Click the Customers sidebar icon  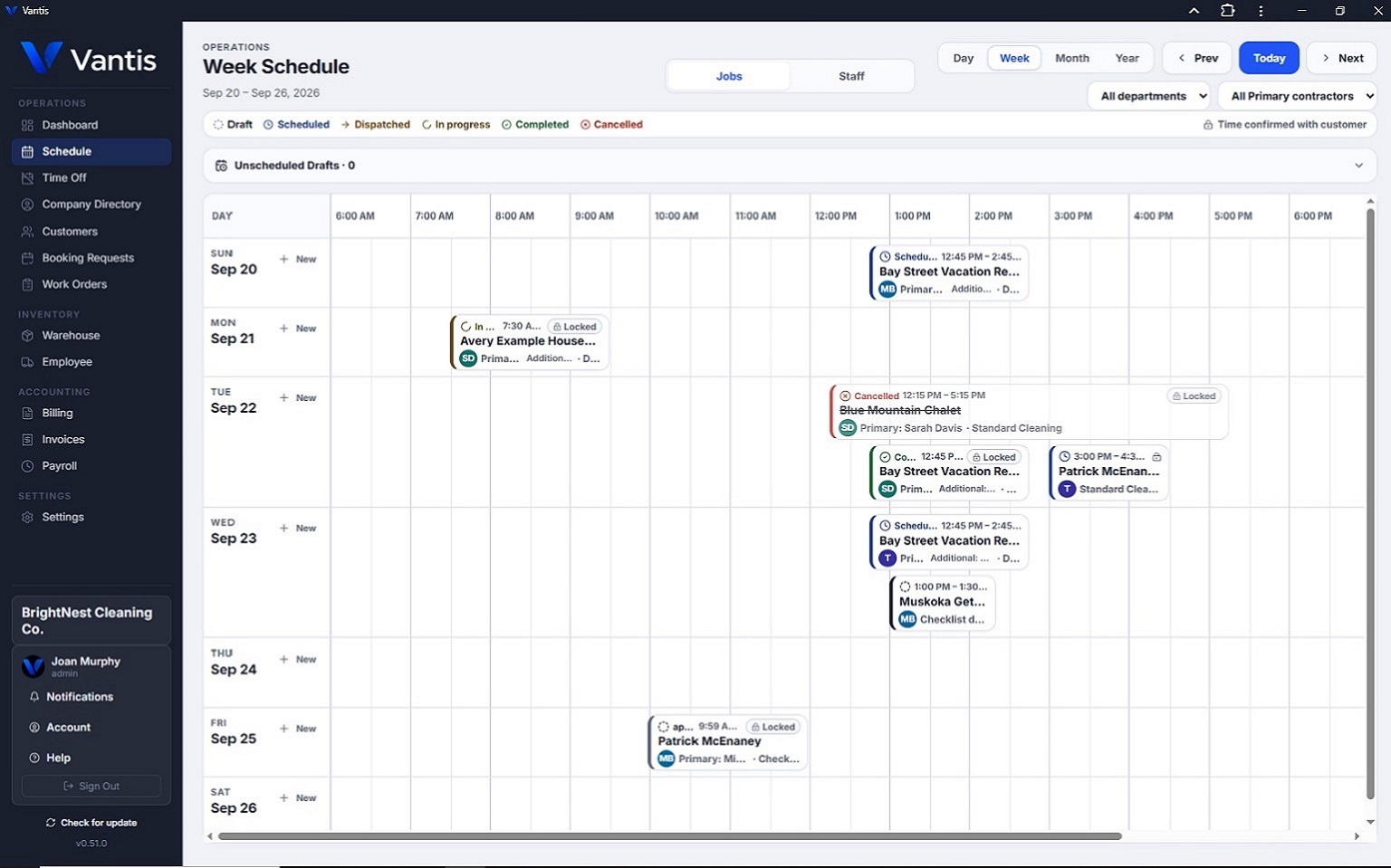pyautogui.click(x=27, y=232)
